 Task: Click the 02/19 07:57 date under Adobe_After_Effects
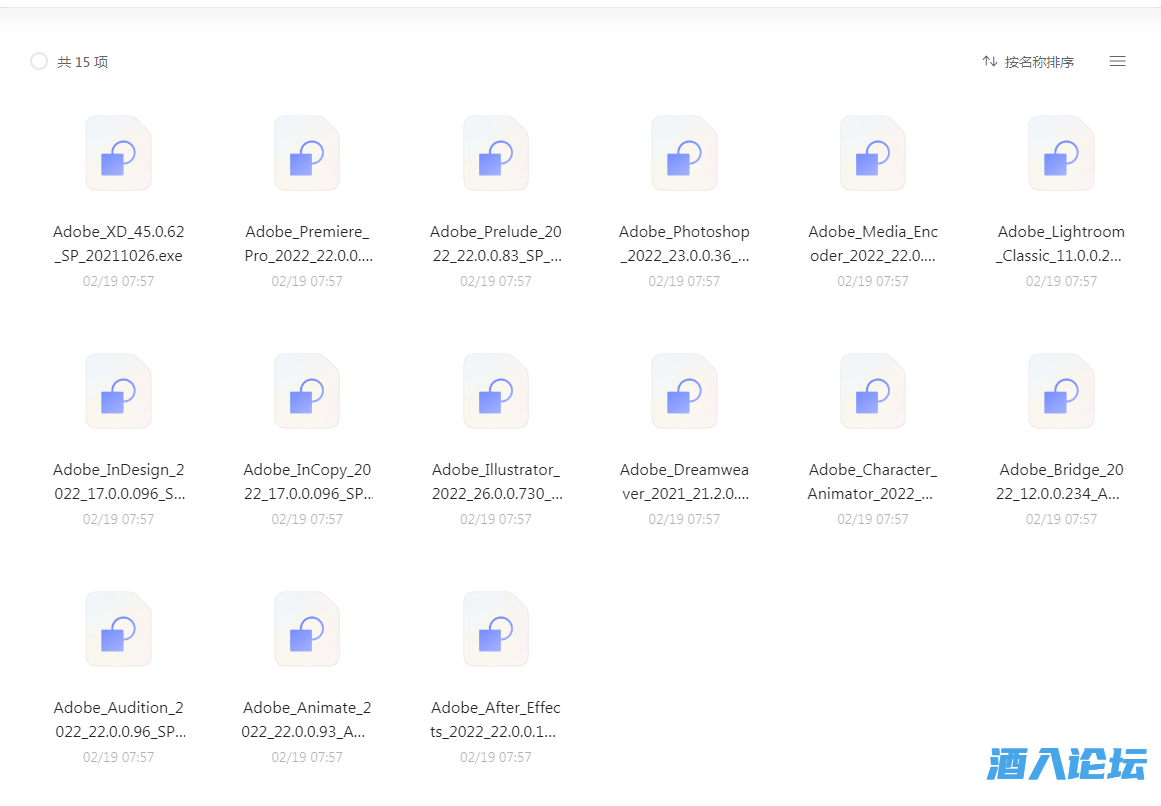[496, 757]
